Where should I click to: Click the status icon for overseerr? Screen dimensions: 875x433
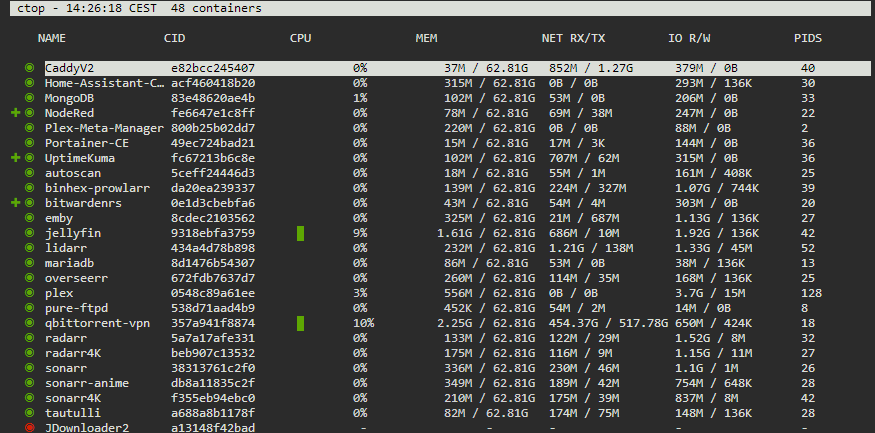point(30,278)
